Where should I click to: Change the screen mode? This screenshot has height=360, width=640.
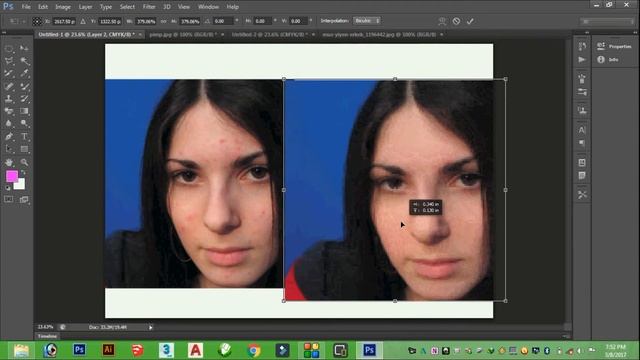(x=24, y=200)
